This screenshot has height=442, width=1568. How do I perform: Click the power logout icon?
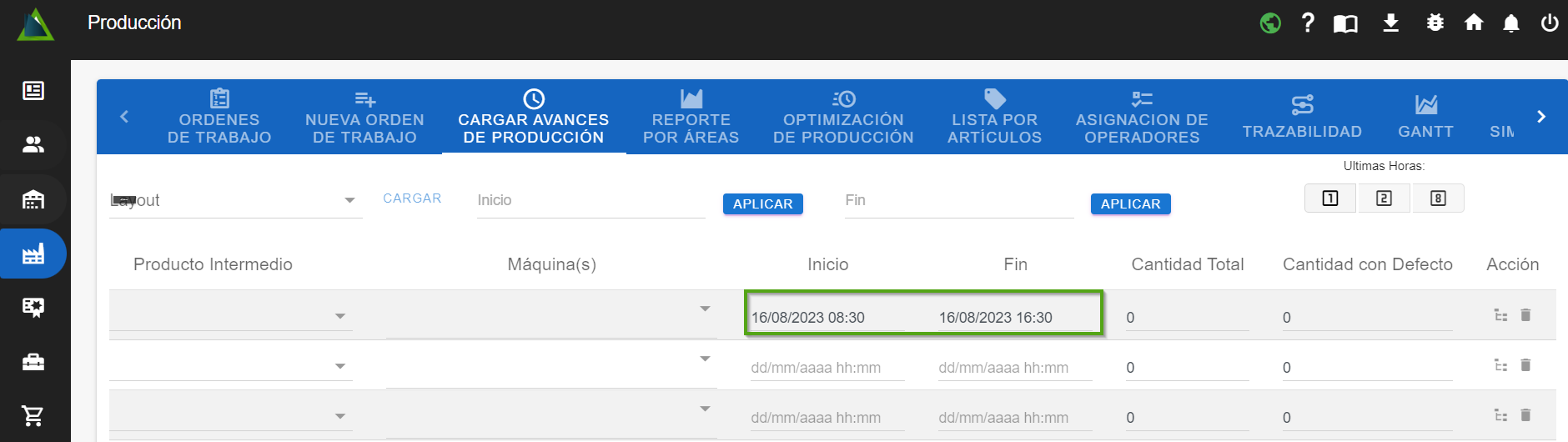click(x=1549, y=23)
